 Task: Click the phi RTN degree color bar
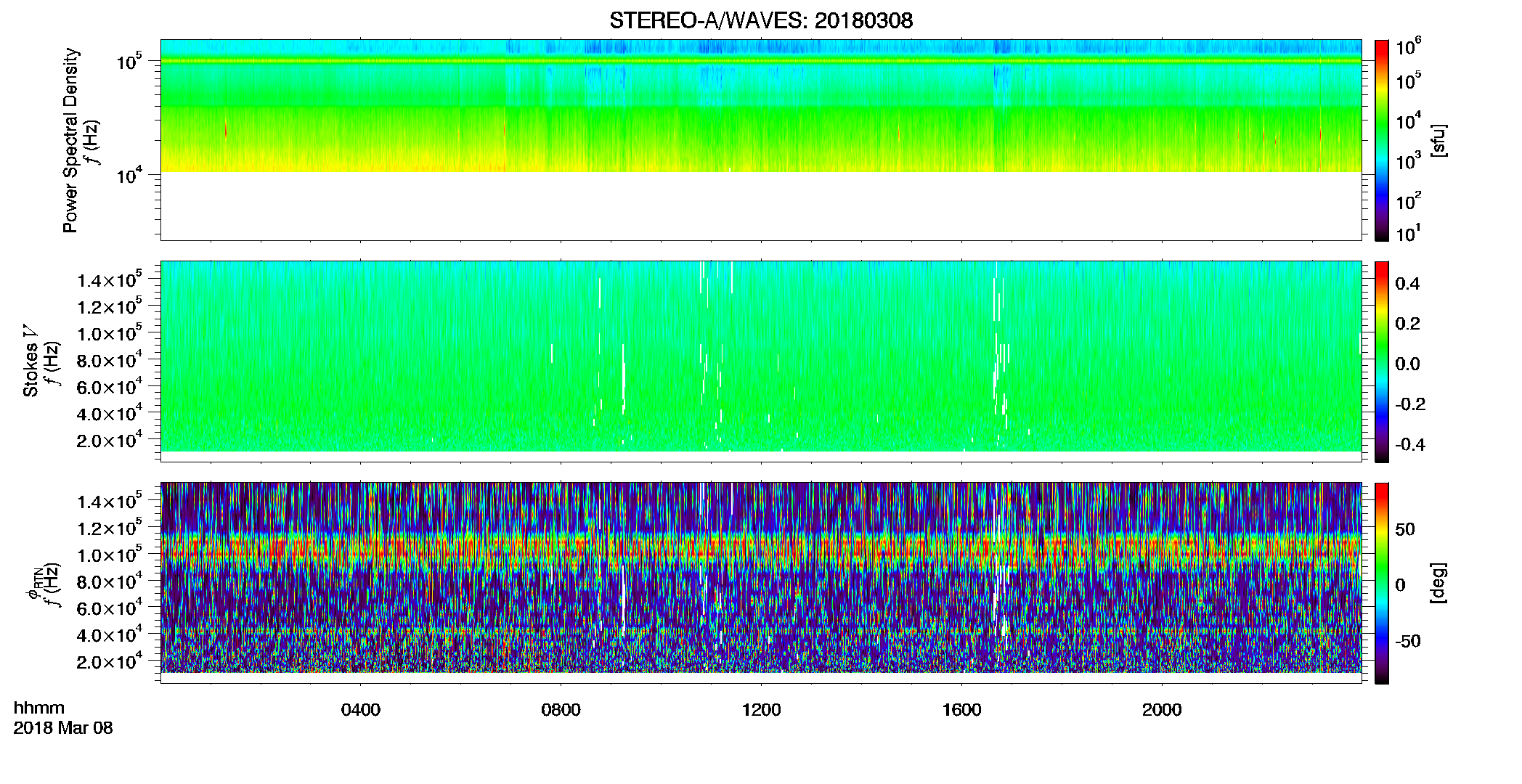click(1382, 583)
